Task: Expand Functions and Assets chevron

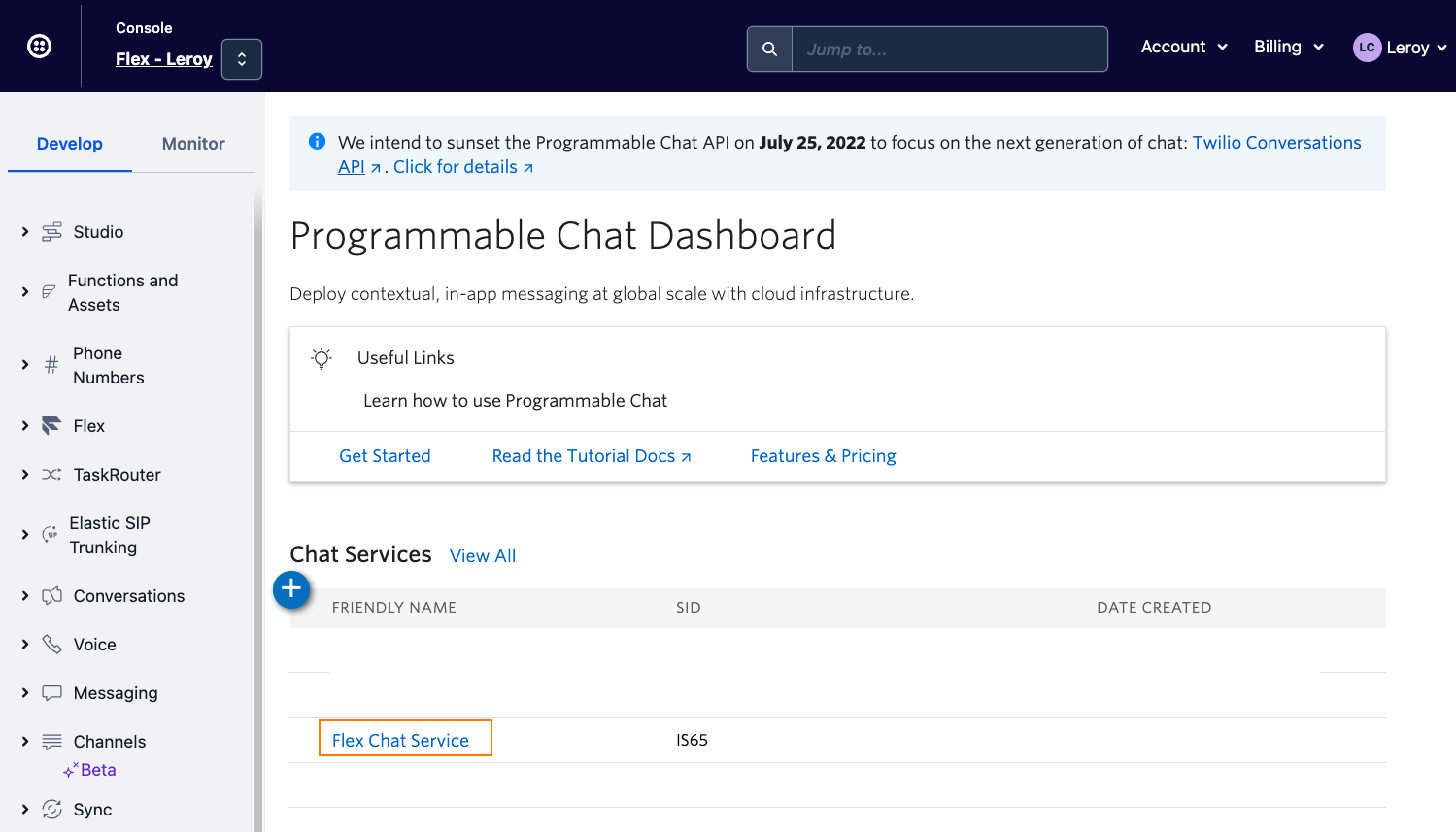Action: tap(25, 292)
